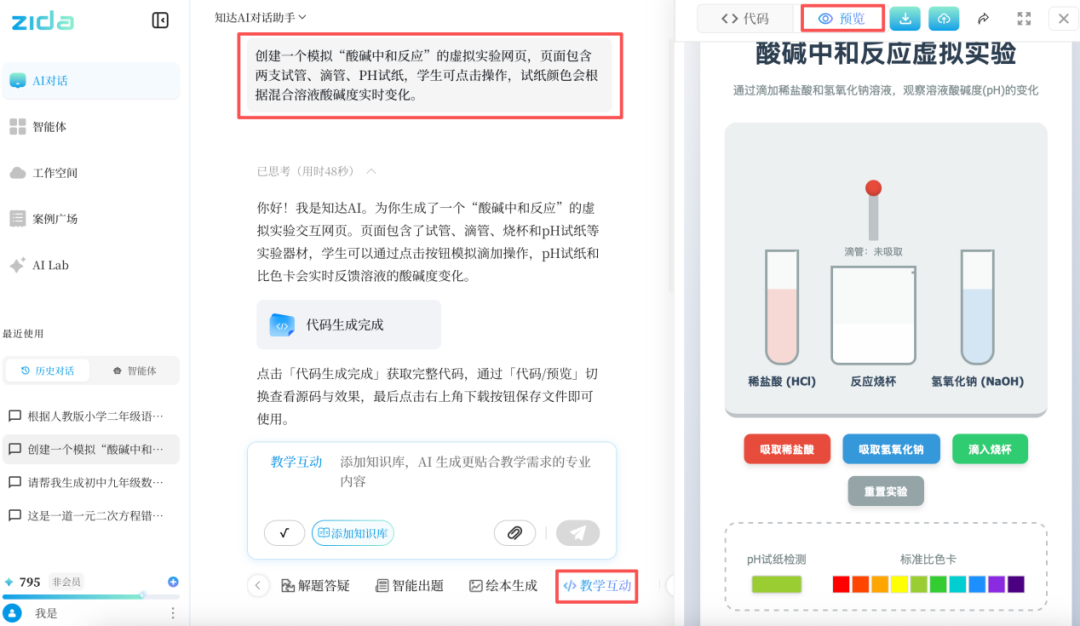Click the 最近使用 heading

[x=23, y=333]
